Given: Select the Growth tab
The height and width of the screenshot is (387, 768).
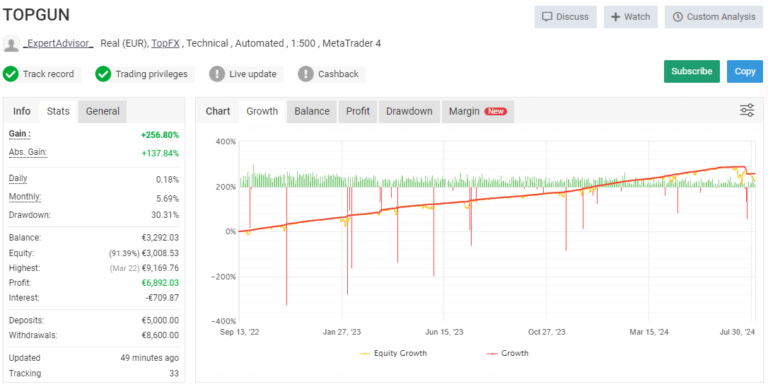Looking at the screenshot, I should (x=262, y=111).
